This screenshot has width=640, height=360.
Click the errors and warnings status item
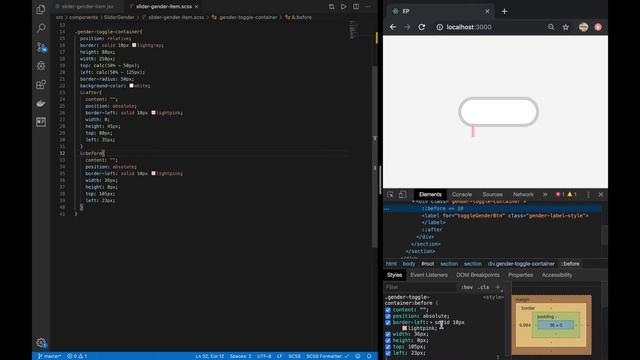pos(77,356)
